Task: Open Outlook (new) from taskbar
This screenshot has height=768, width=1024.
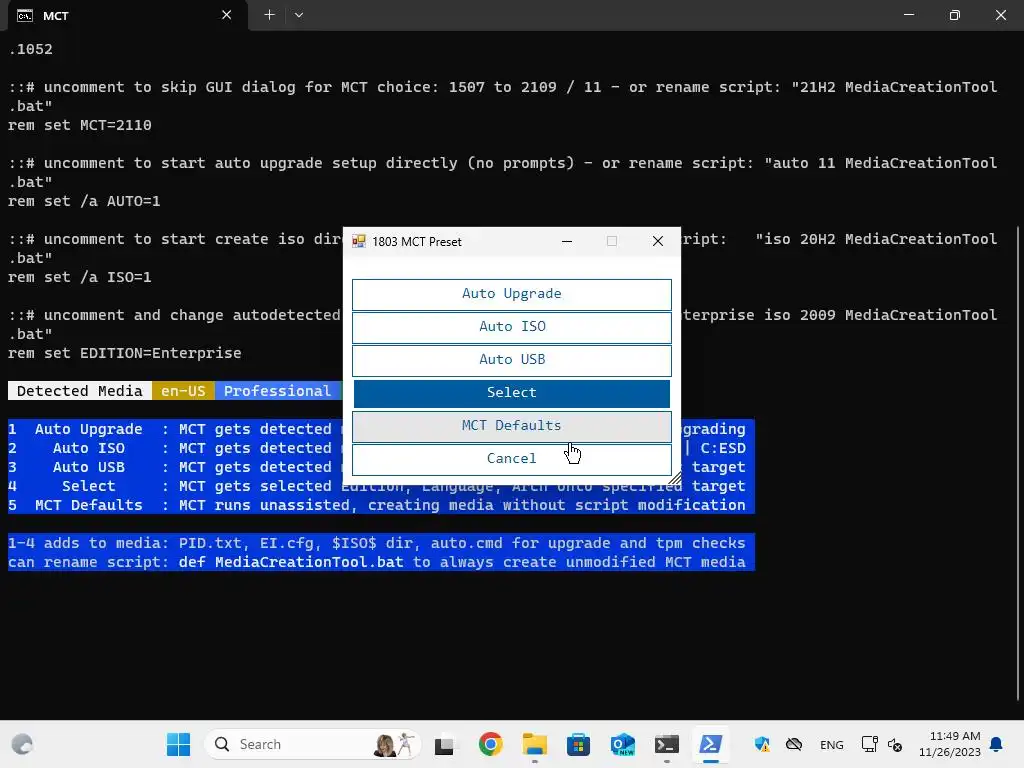Action: [623, 744]
